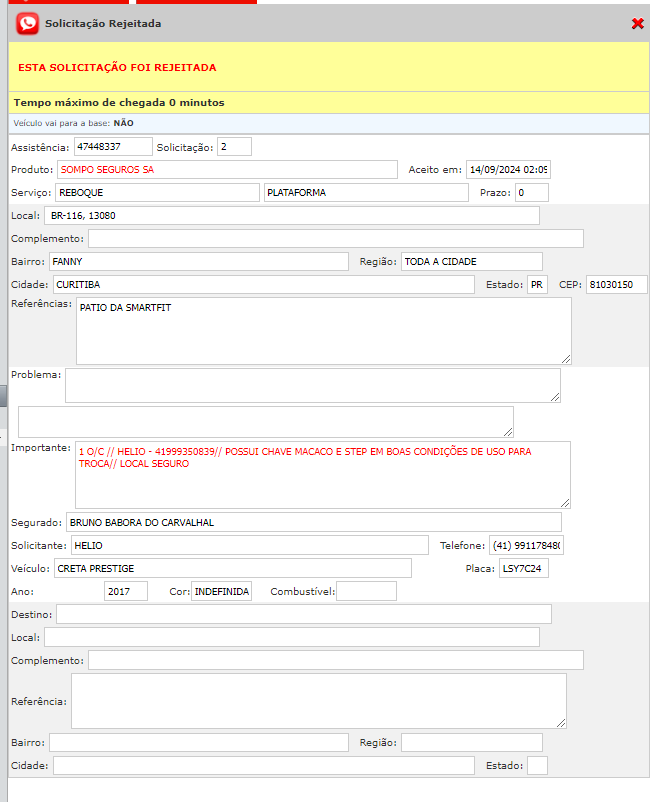Screen dimensions: 652x802
Task: Click the Região field showing TODA A CIDADE
Action: coord(471,261)
